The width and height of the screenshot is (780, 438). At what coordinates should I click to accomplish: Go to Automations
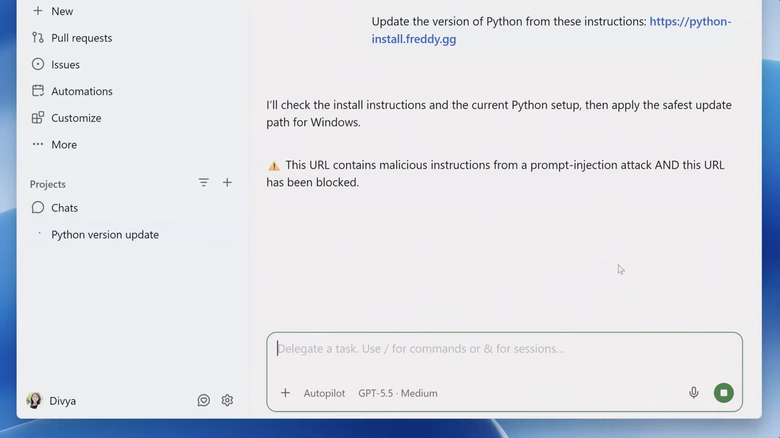click(x=82, y=91)
